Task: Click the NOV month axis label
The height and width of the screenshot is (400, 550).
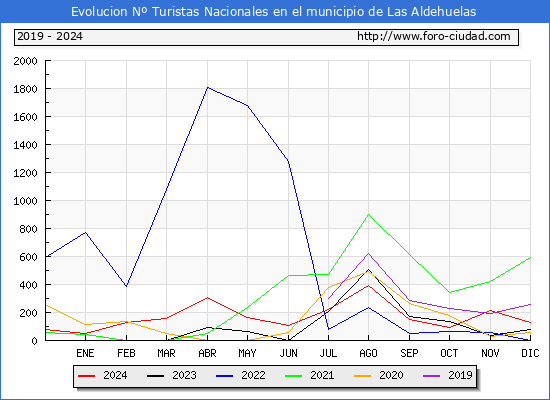Action: click(x=490, y=353)
